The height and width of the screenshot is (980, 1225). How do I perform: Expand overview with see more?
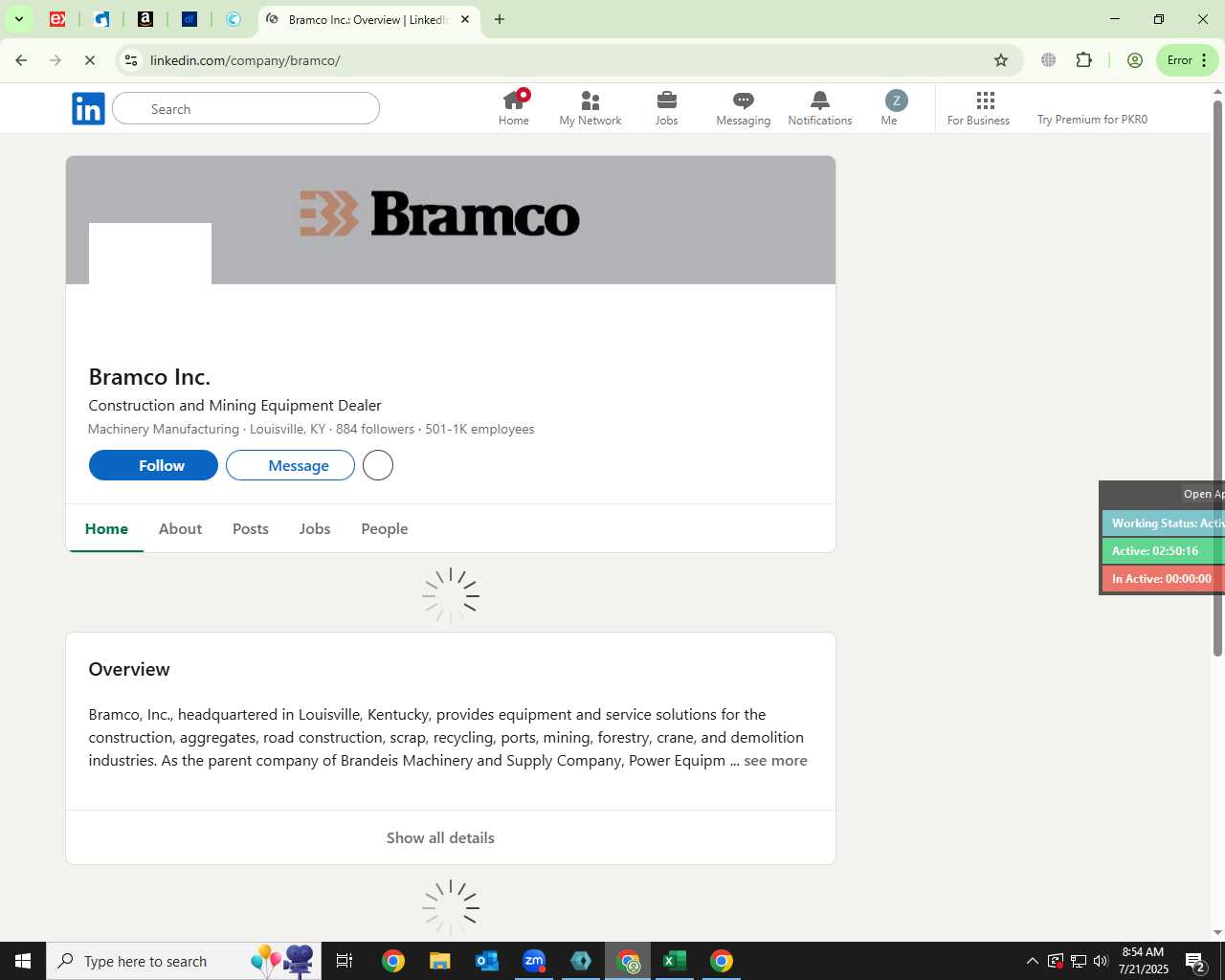[775, 760]
